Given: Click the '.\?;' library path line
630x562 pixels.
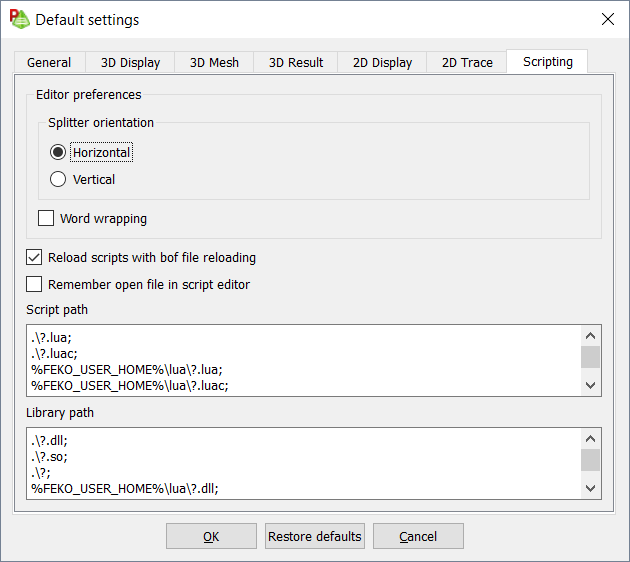Looking at the screenshot, I should point(41,473).
